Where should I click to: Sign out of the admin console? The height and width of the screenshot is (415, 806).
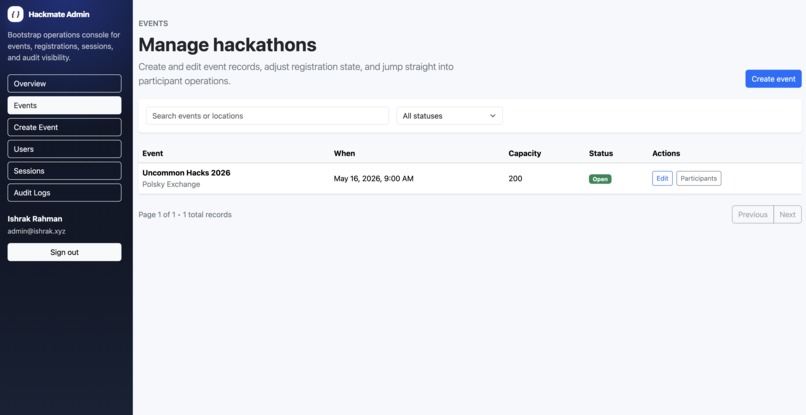coord(64,252)
